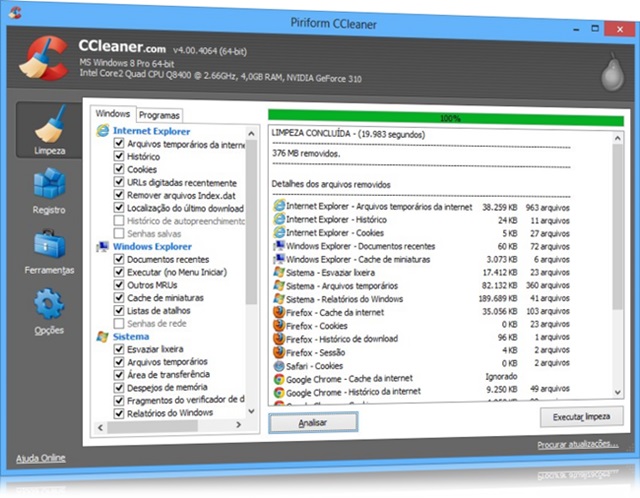The width and height of the screenshot is (640, 498).
Task: Click the title bar CCleaner app icon
Action: (x=15, y=13)
